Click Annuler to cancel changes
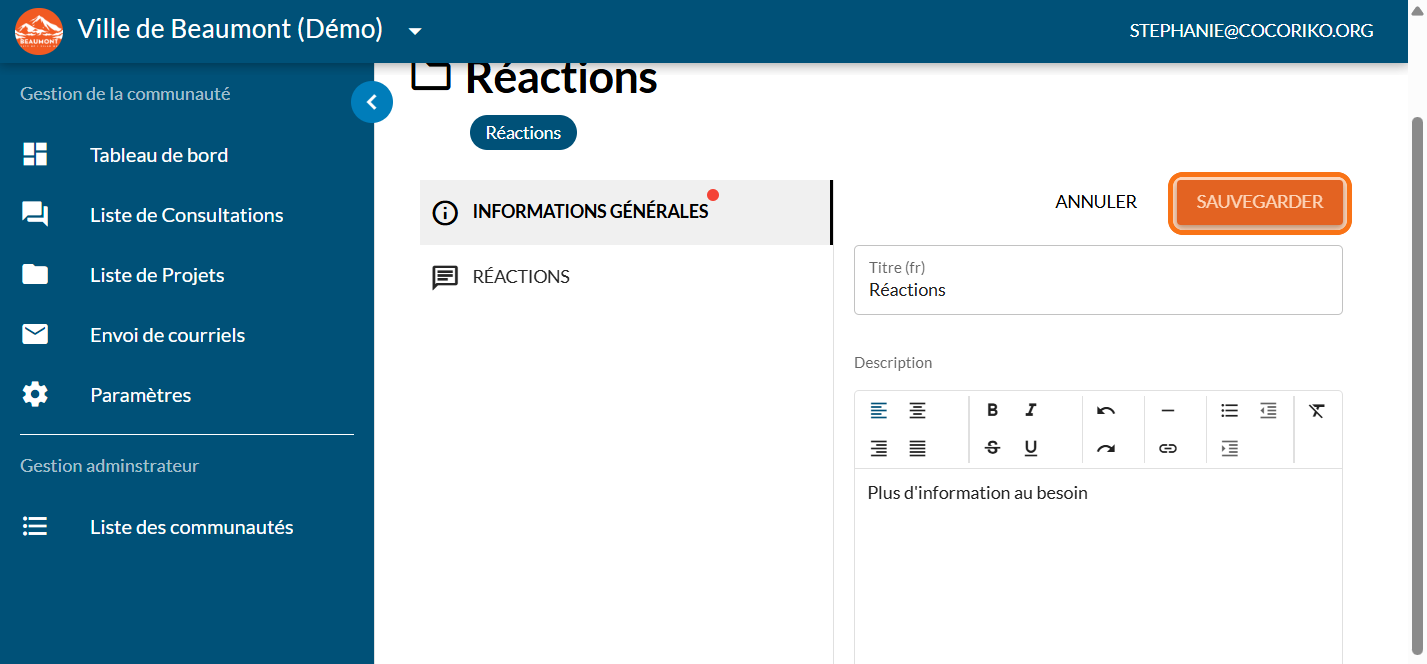Viewport: 1427px width, 664px height. [x=1096, y=202]
